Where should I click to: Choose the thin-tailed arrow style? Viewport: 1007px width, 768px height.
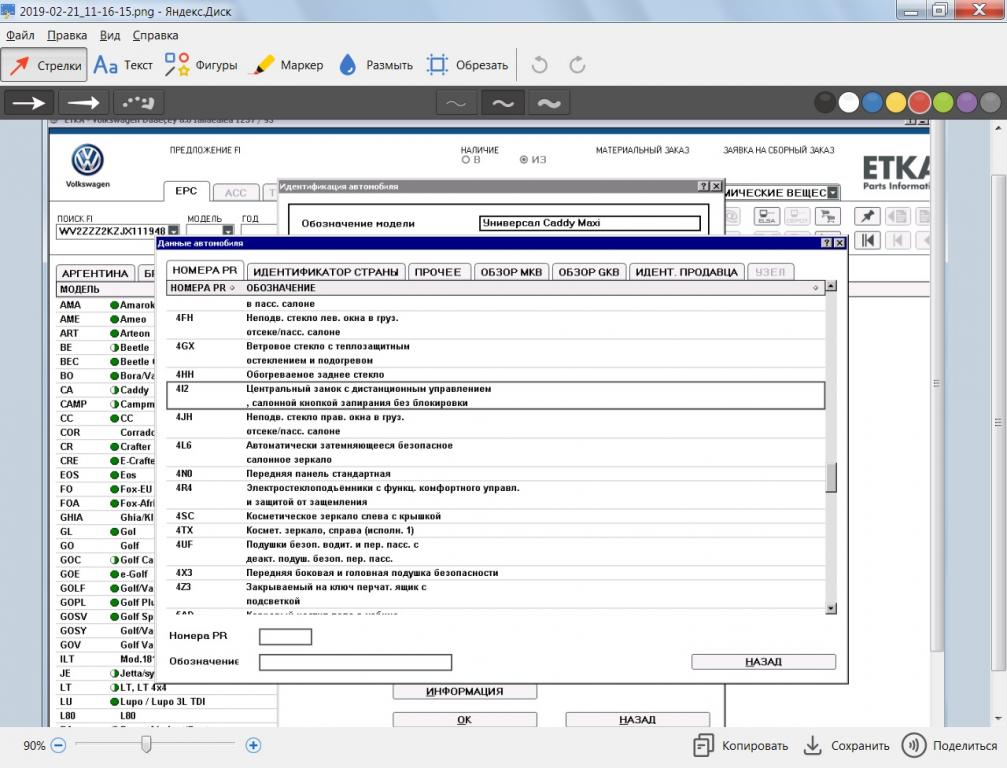click(83, 103)
